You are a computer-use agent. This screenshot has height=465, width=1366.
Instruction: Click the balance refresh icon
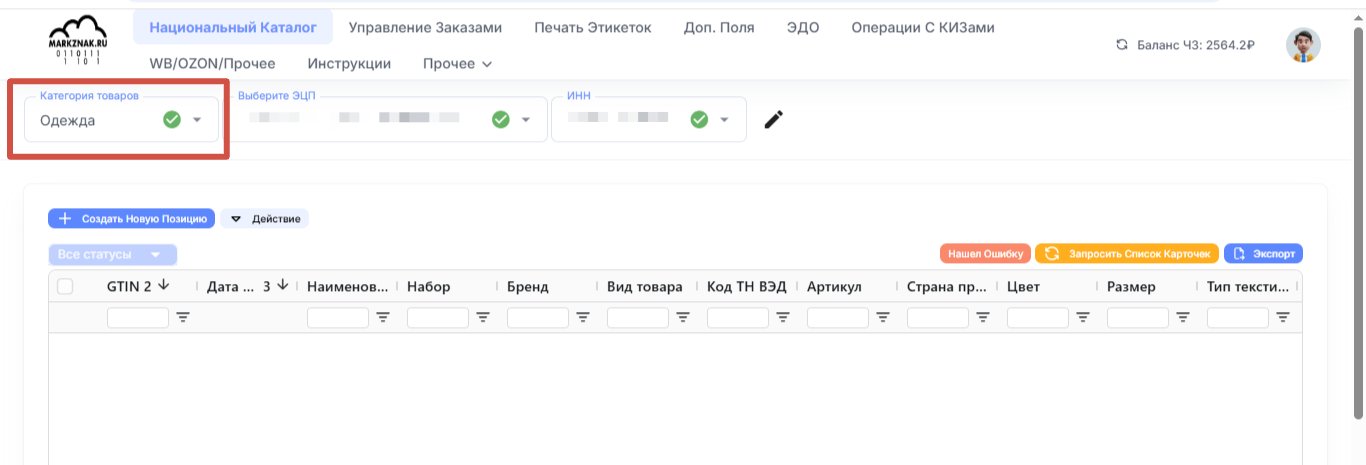click(1122, 45)
